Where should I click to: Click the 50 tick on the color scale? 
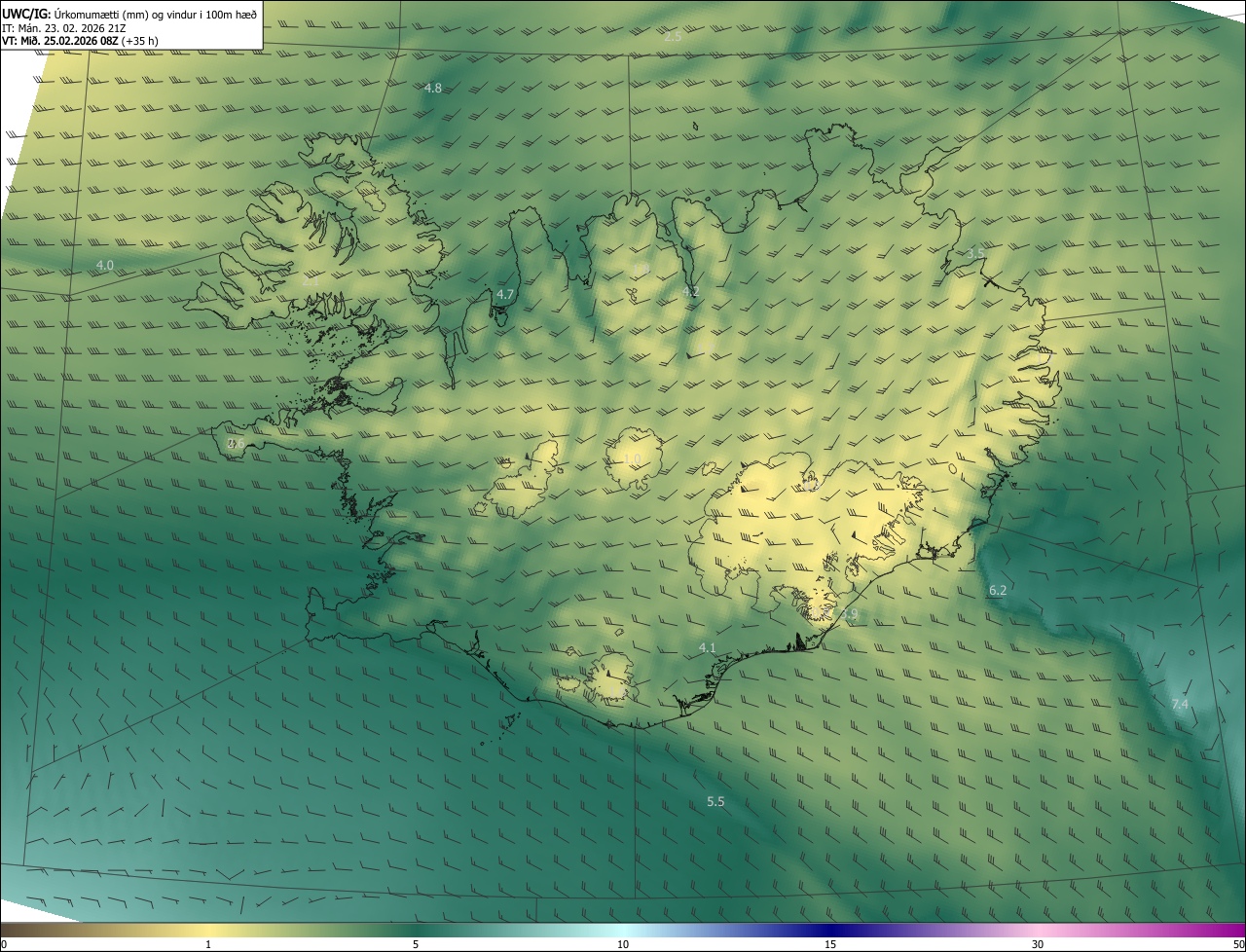pos(1238,945)
